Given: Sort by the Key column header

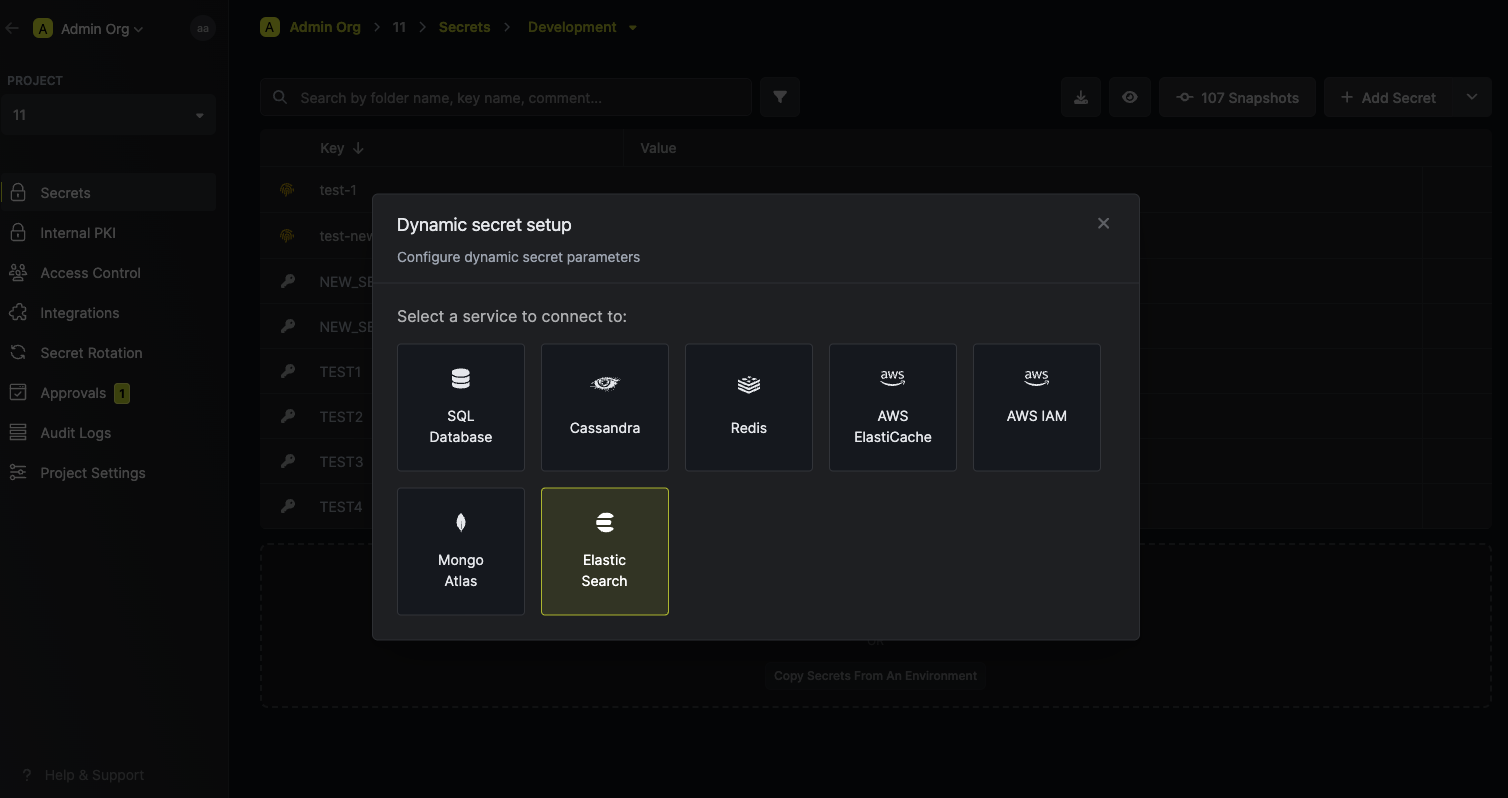Looking at the screenshot, I should click(342, 148).
